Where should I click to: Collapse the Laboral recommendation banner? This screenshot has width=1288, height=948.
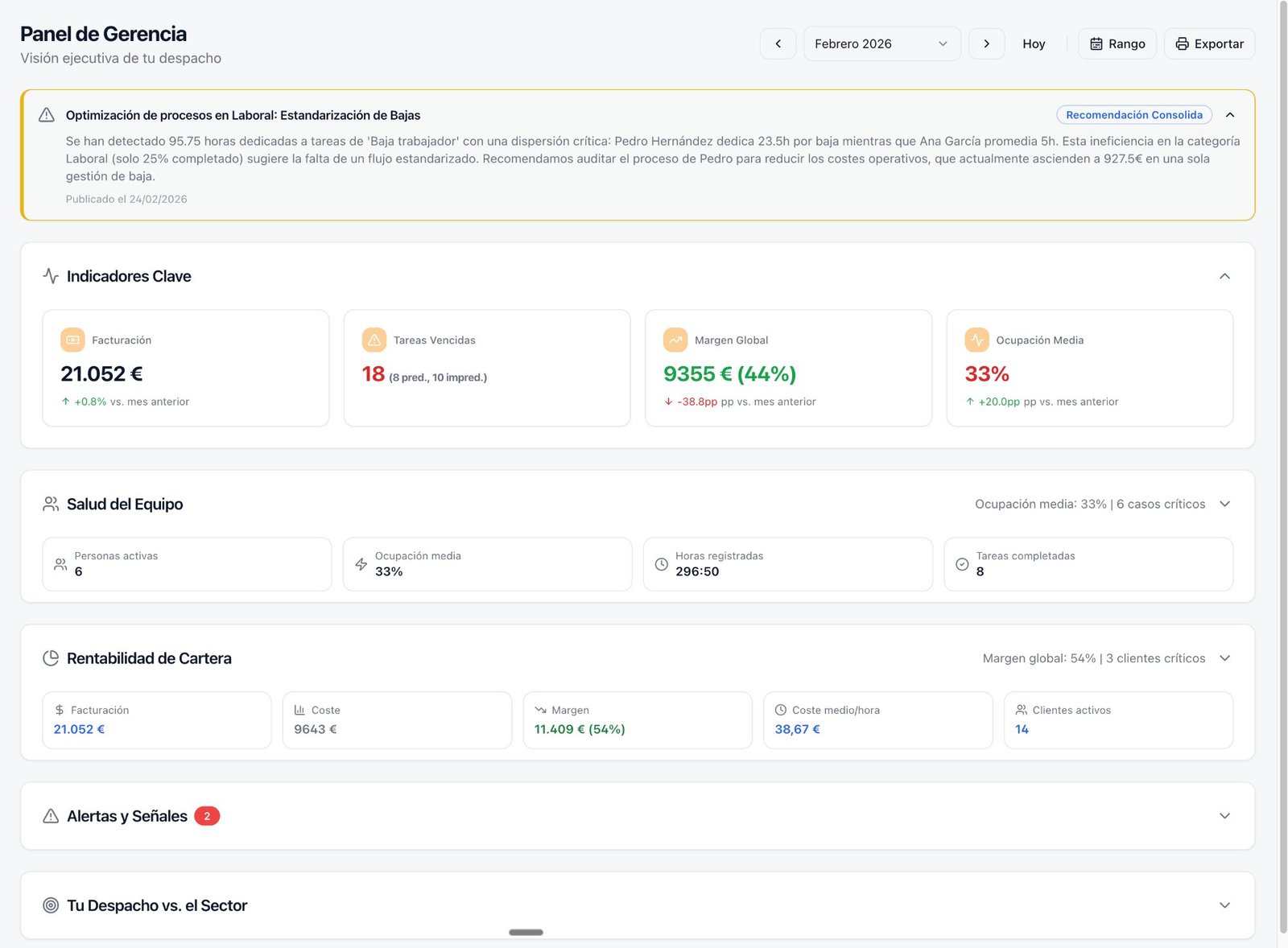[1230, 115]
